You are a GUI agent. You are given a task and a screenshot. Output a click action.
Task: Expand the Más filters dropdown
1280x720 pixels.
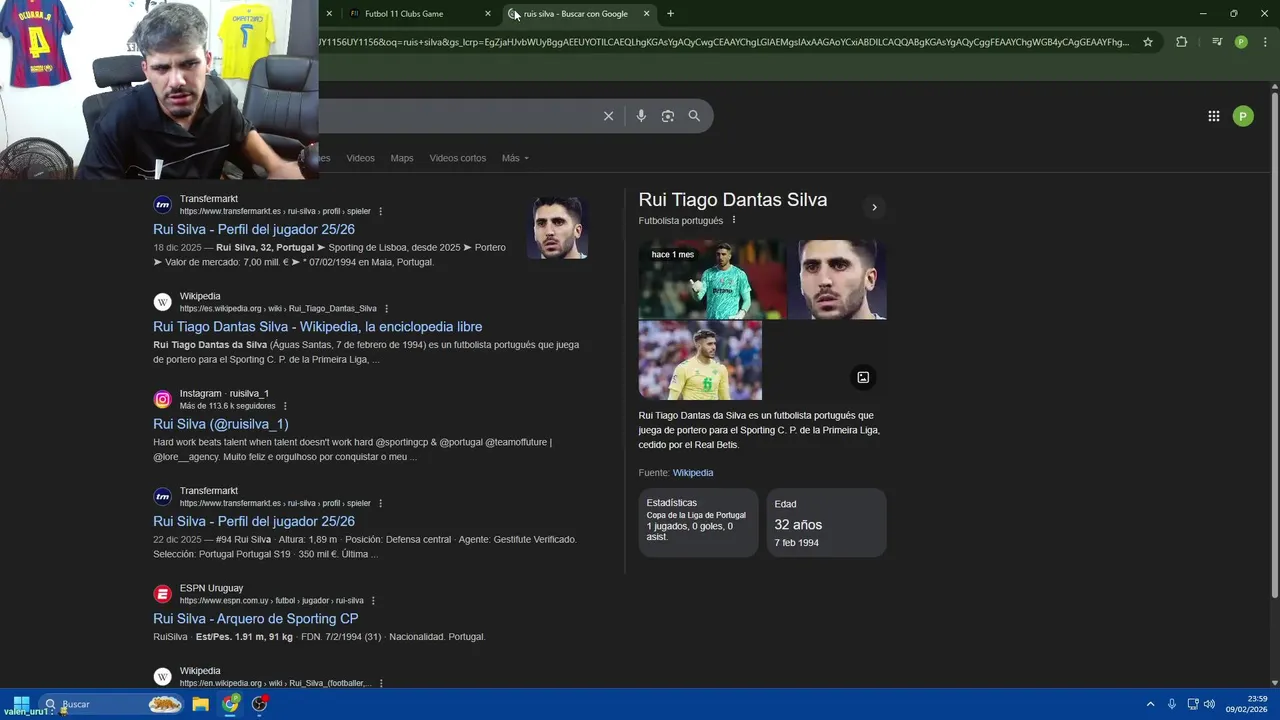515,158
